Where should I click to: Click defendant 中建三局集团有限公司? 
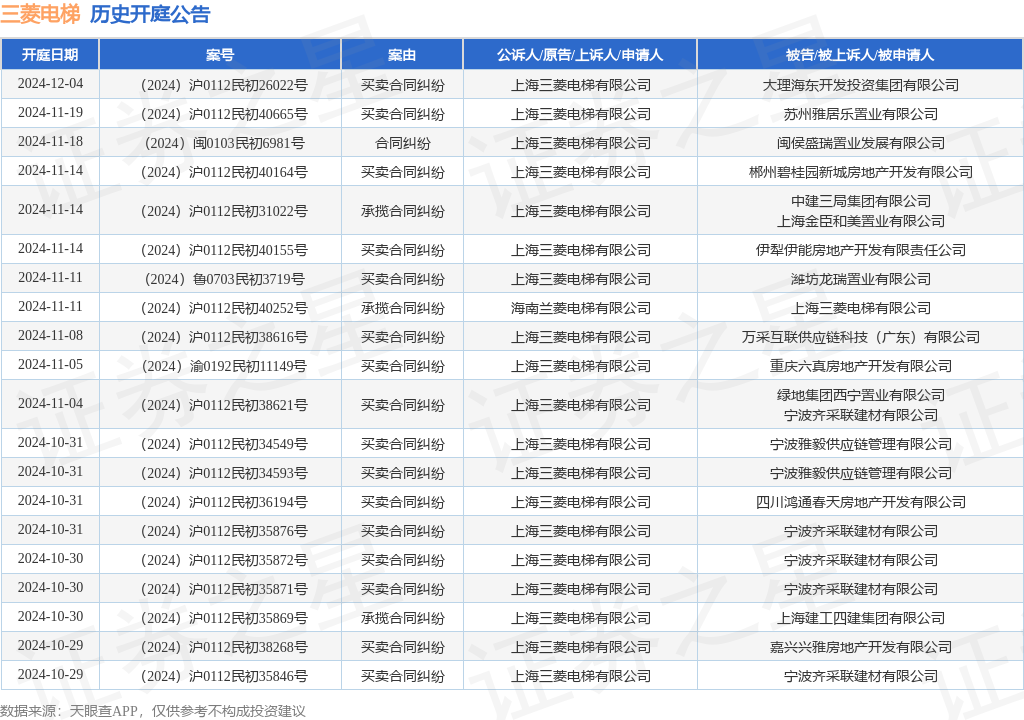[x=861, y=201]
